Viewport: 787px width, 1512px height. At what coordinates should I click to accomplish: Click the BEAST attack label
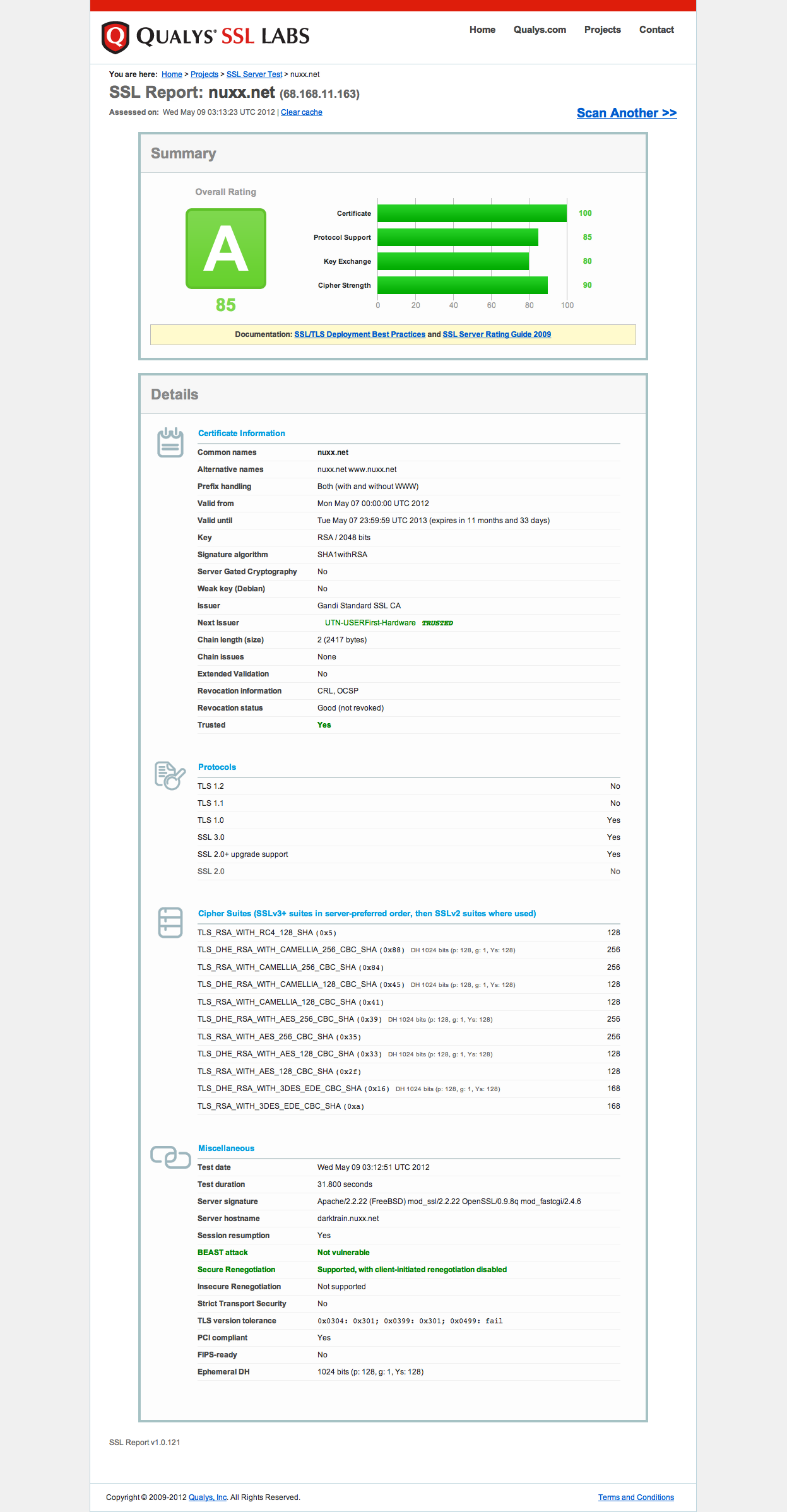pos(223,1253)
